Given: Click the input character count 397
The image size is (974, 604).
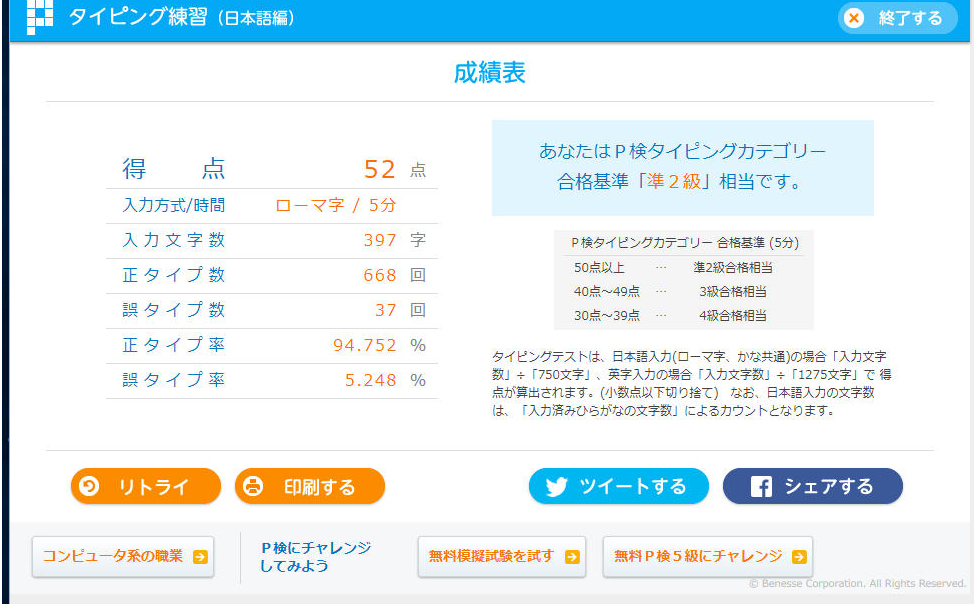Looking at the screenshot, I should pyautogui.click(x=380, y=240).
